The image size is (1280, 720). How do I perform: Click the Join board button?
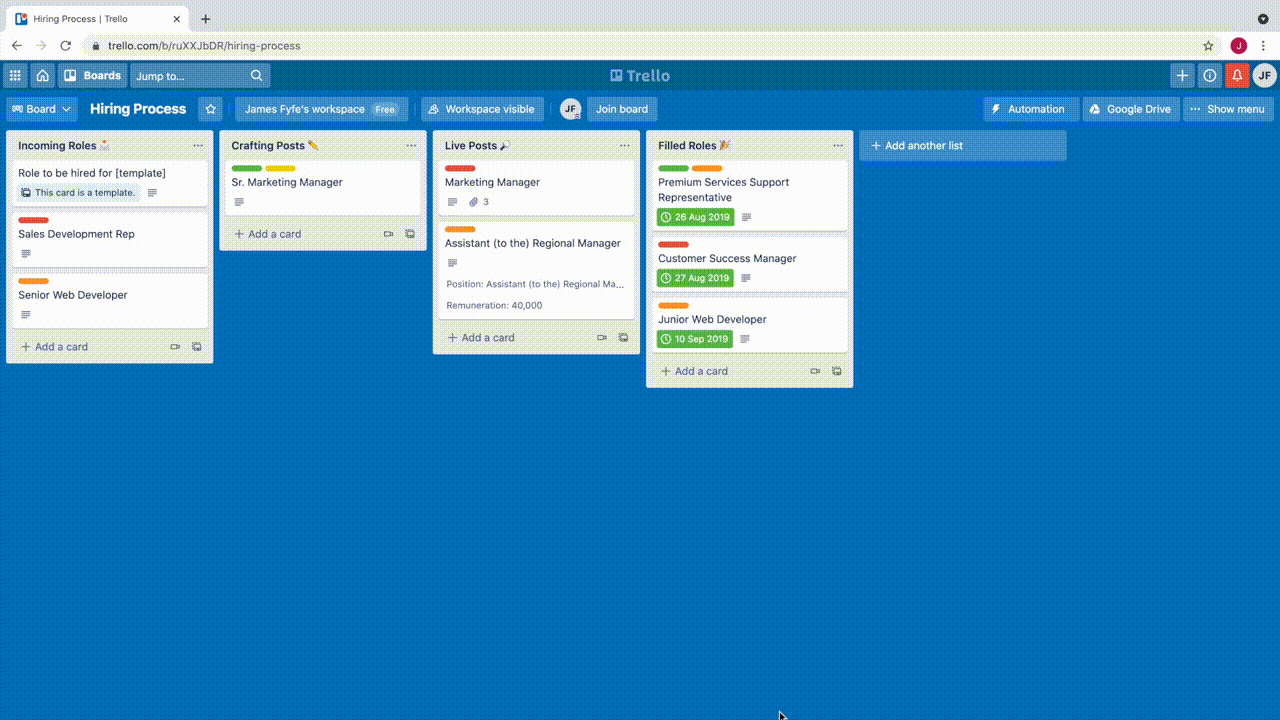622,109
